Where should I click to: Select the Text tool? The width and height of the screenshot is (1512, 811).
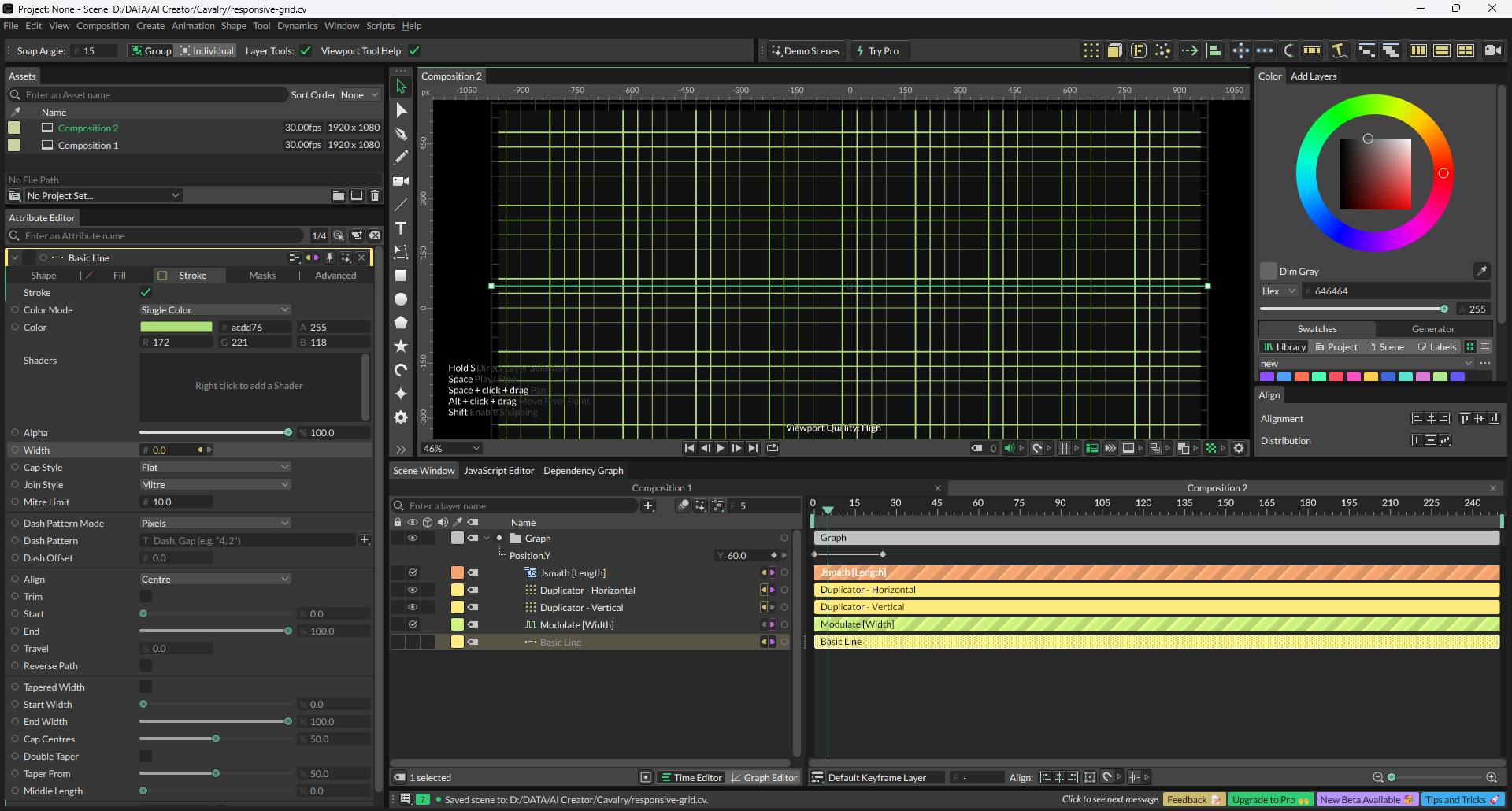point(401,228)
